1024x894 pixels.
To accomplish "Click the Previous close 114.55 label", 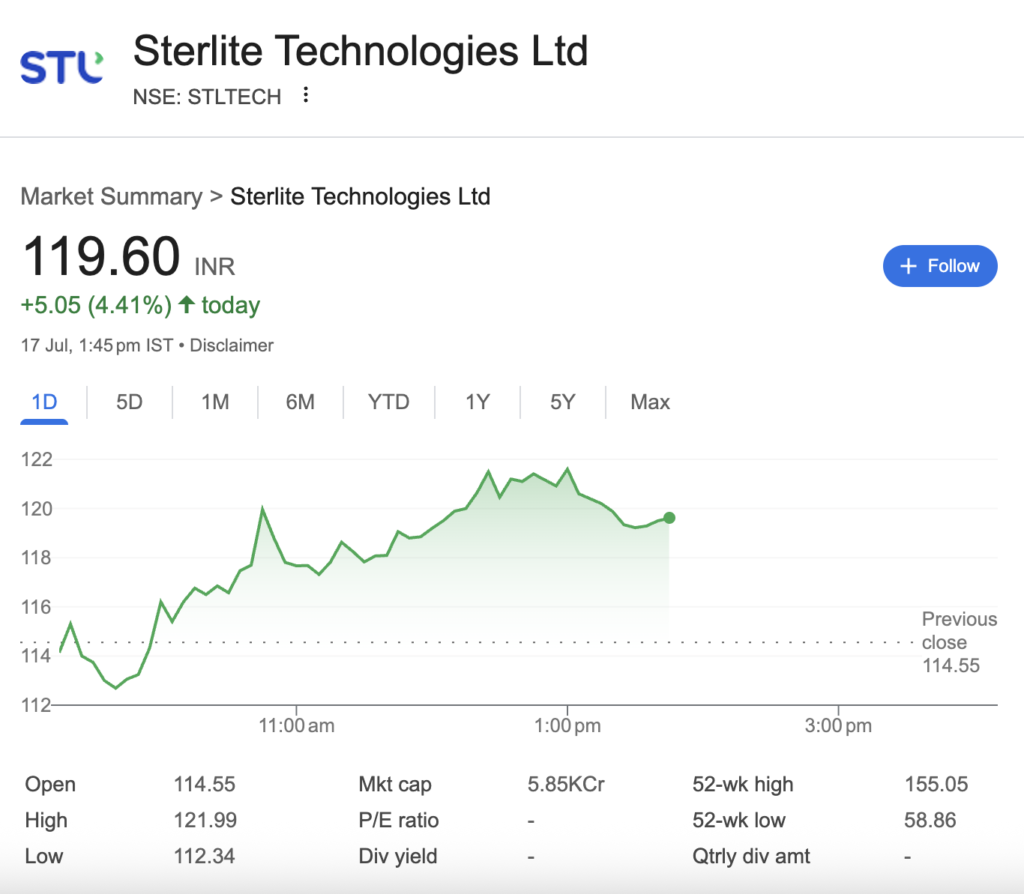I will [x=959, y=642].
